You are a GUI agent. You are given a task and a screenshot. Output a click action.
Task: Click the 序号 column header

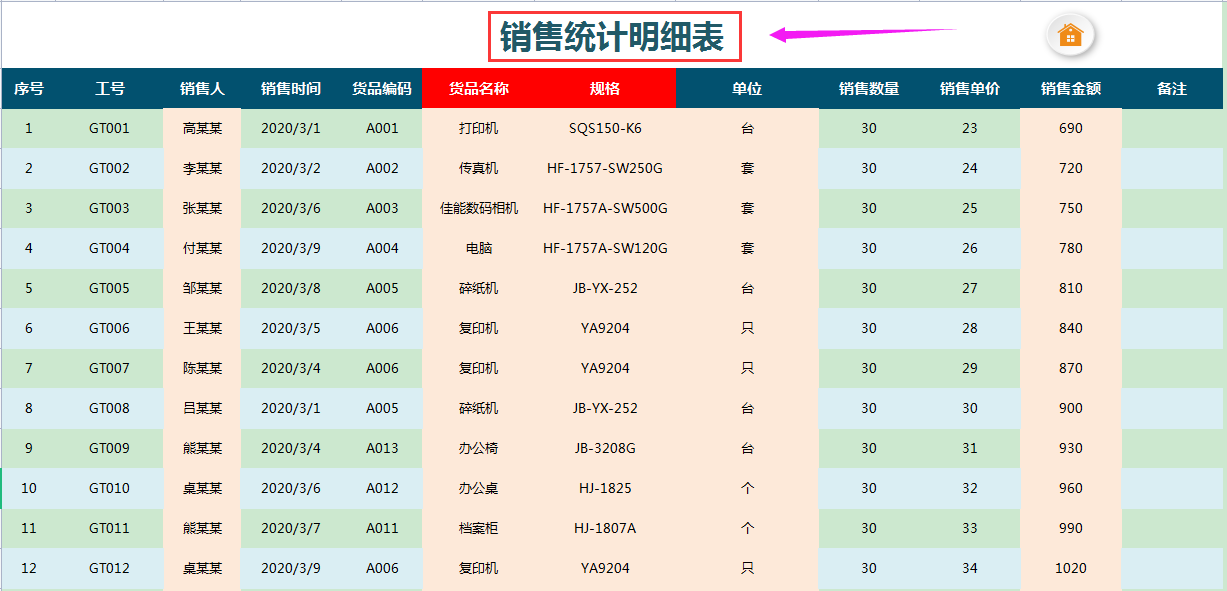[x=29, y=88]
